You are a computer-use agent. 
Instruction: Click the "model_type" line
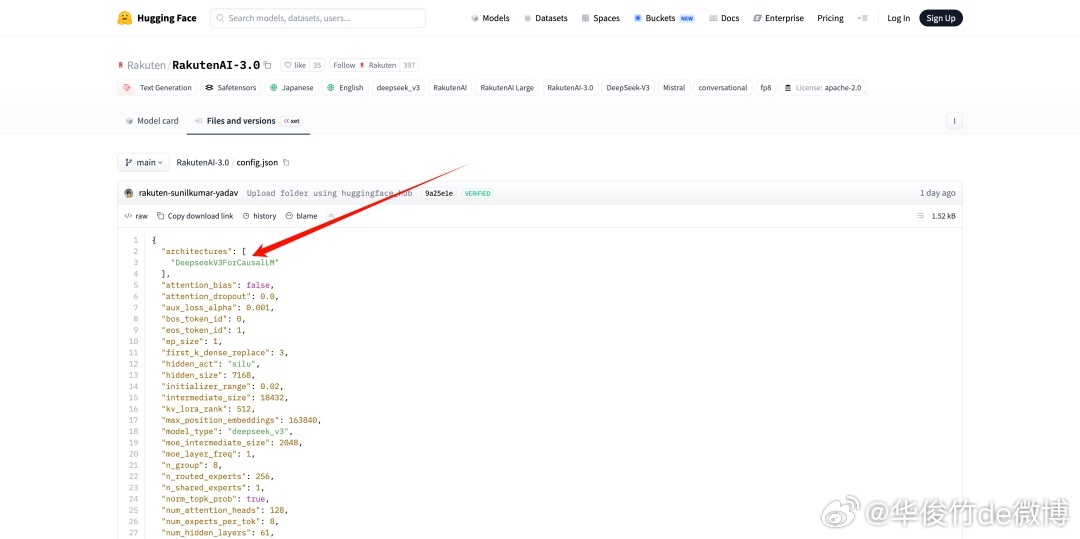tap(227, 431)
